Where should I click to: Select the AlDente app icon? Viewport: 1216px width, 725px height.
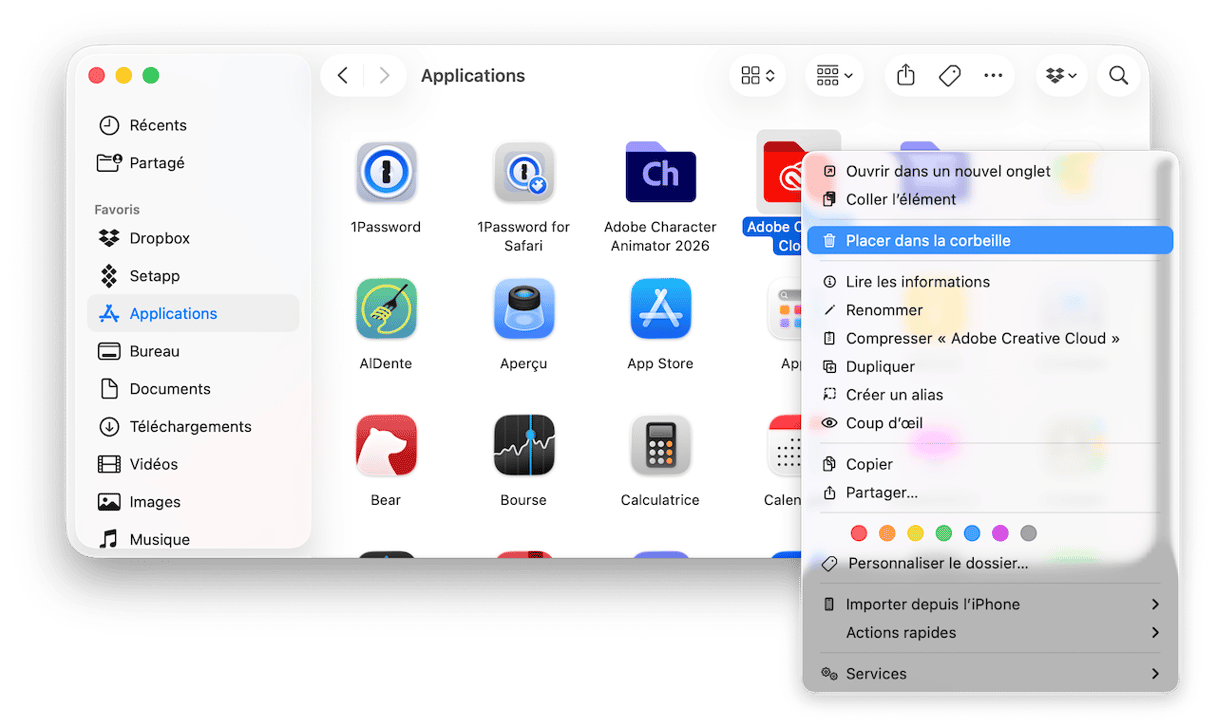(x=386, y=309)
